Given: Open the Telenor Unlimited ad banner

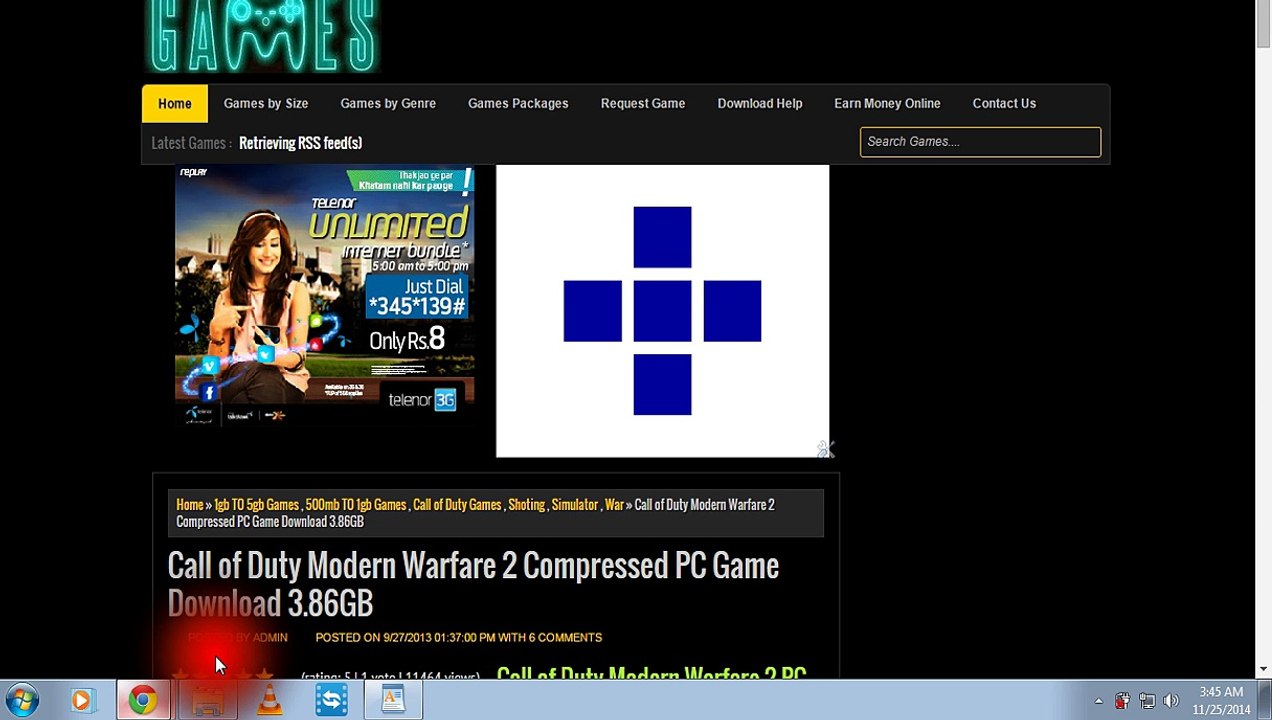Looking at the screenshot, I should 325,296.
